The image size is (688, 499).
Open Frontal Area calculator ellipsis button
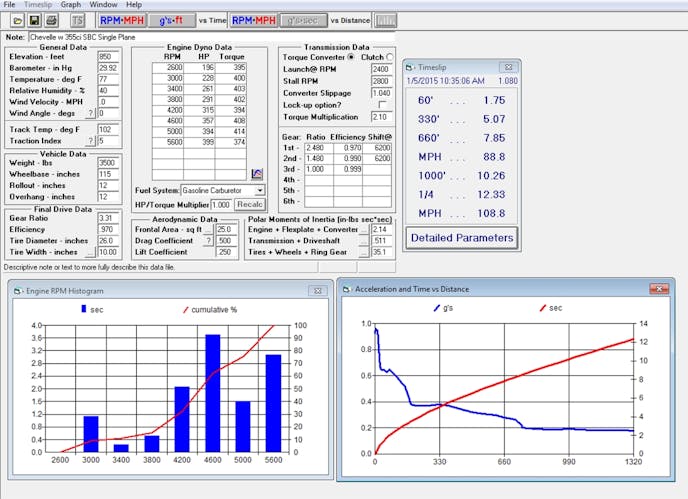coord(208,228)
